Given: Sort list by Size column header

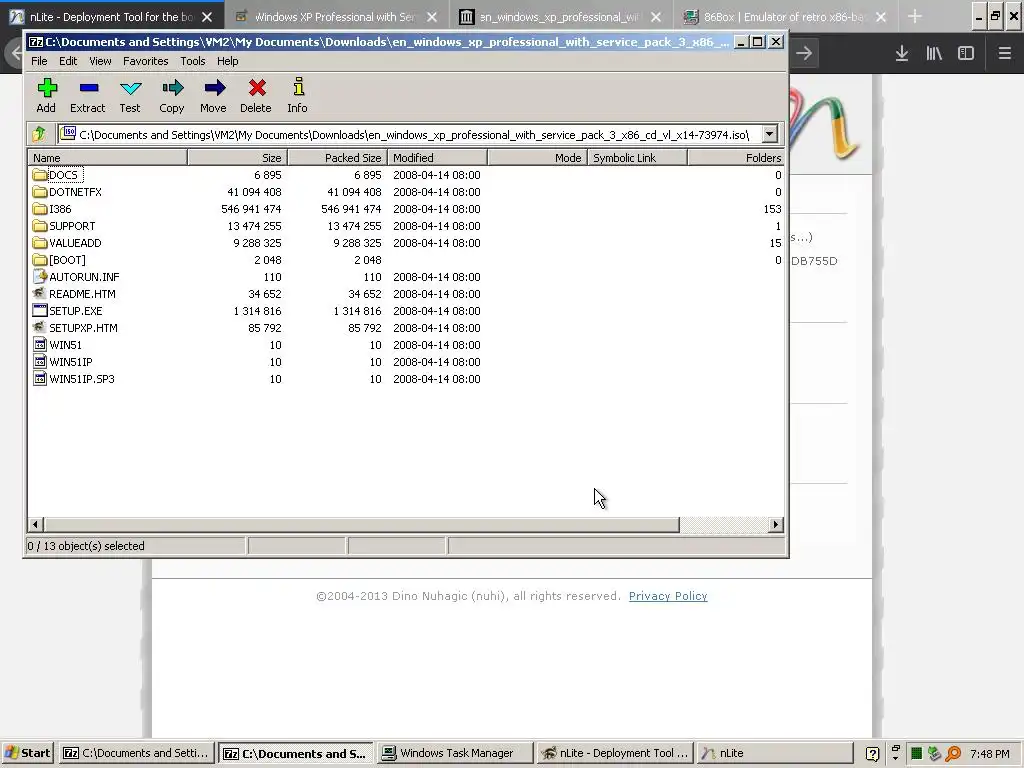Looking at the screenshot, I should pos(238,158).
